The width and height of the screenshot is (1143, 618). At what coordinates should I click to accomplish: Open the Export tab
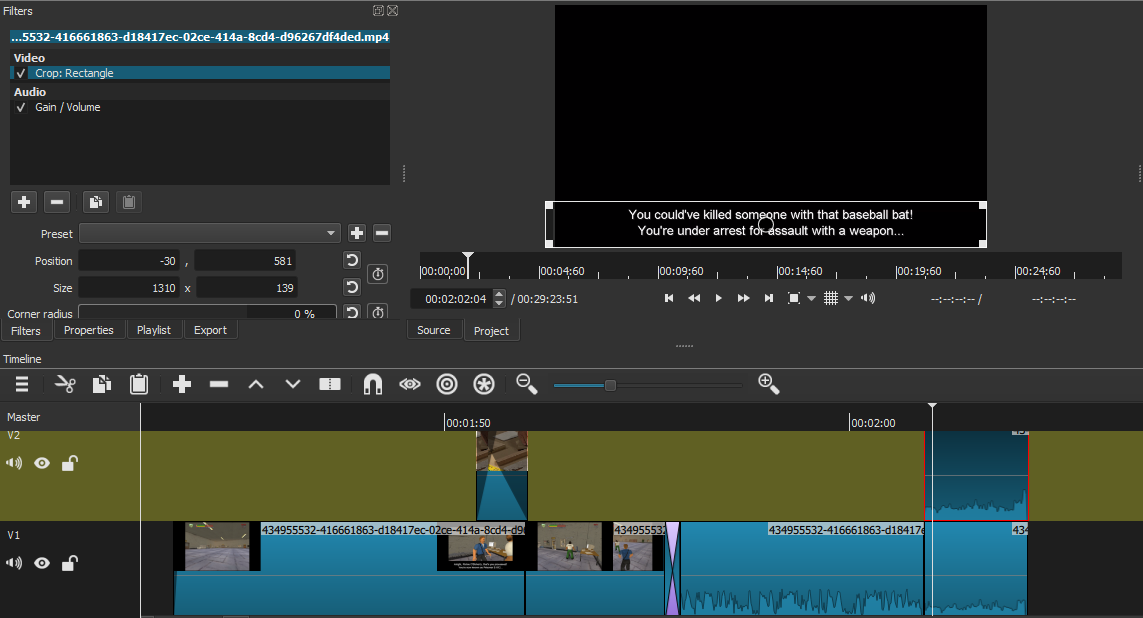(210, 330)
